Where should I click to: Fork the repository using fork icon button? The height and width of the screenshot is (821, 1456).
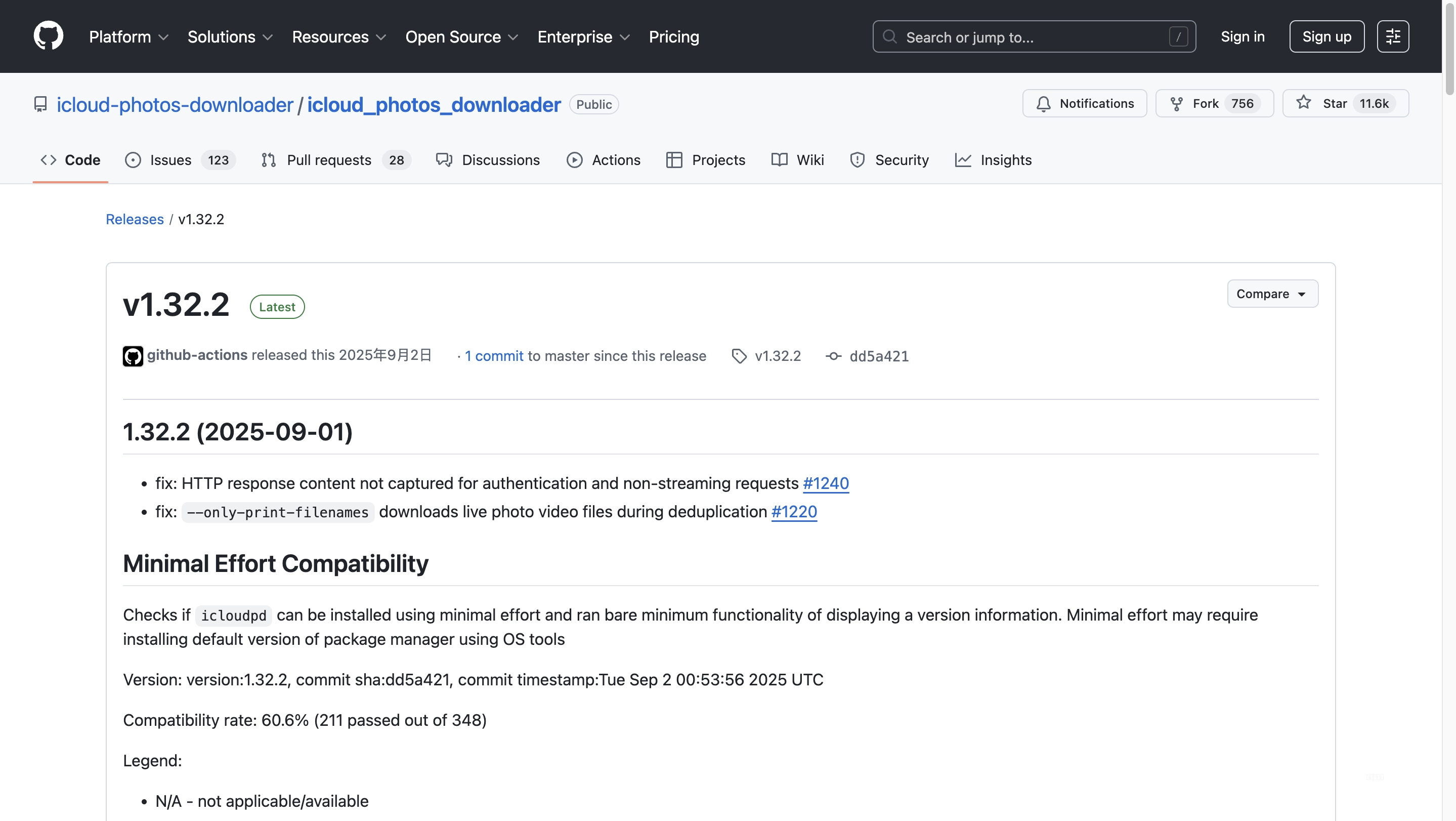click(x=1214, y=103)
